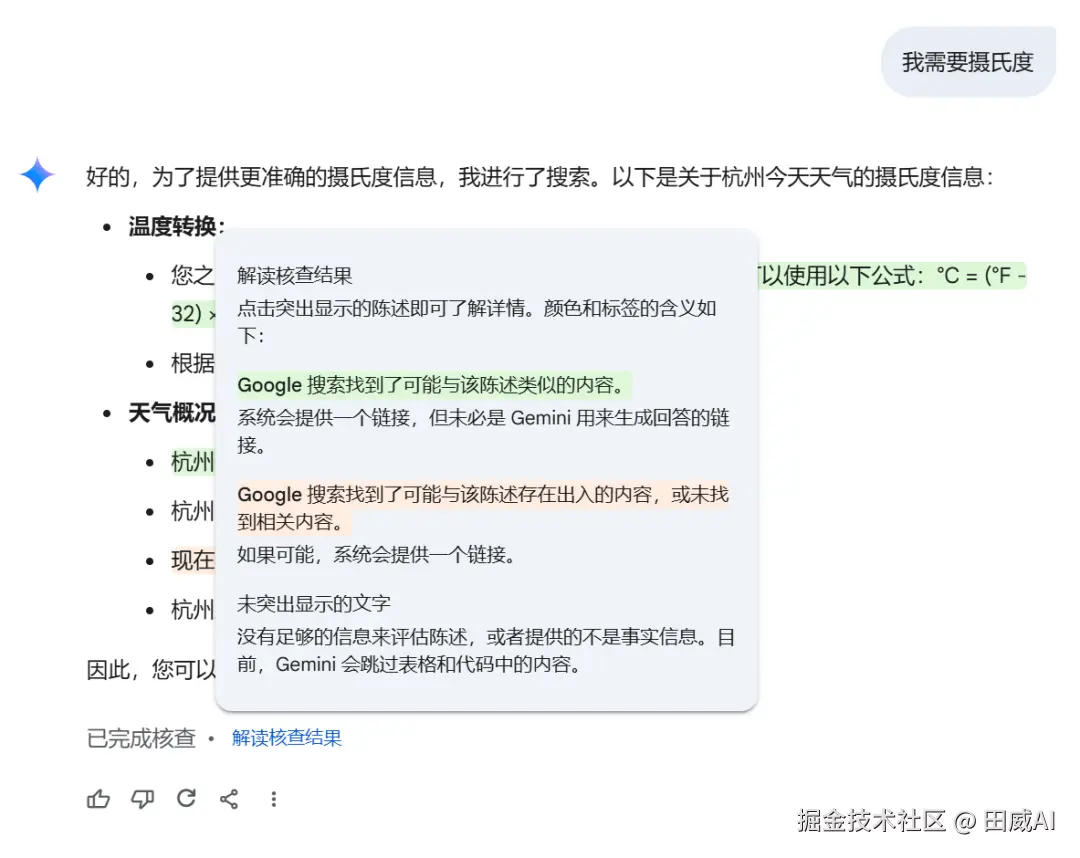Click the 因此，您可以 paragraph start
Viewport: 1080px width, 858px height.
pos(151,669)
